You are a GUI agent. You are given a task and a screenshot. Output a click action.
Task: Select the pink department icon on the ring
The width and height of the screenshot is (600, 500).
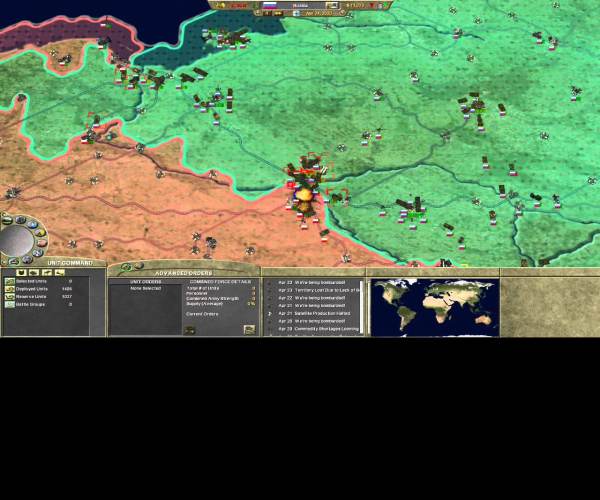[x=42, y=243]
